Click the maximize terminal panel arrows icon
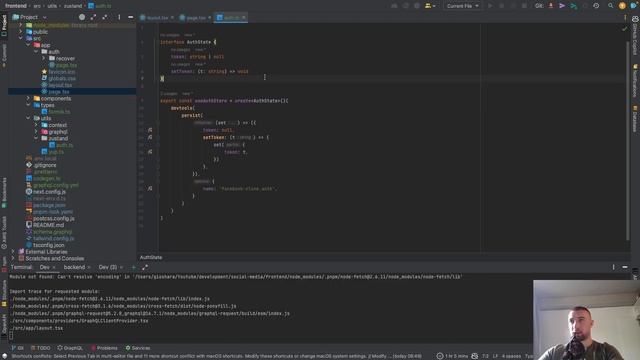This screenshot has height=360, width=640. click(x=145, y=267)
